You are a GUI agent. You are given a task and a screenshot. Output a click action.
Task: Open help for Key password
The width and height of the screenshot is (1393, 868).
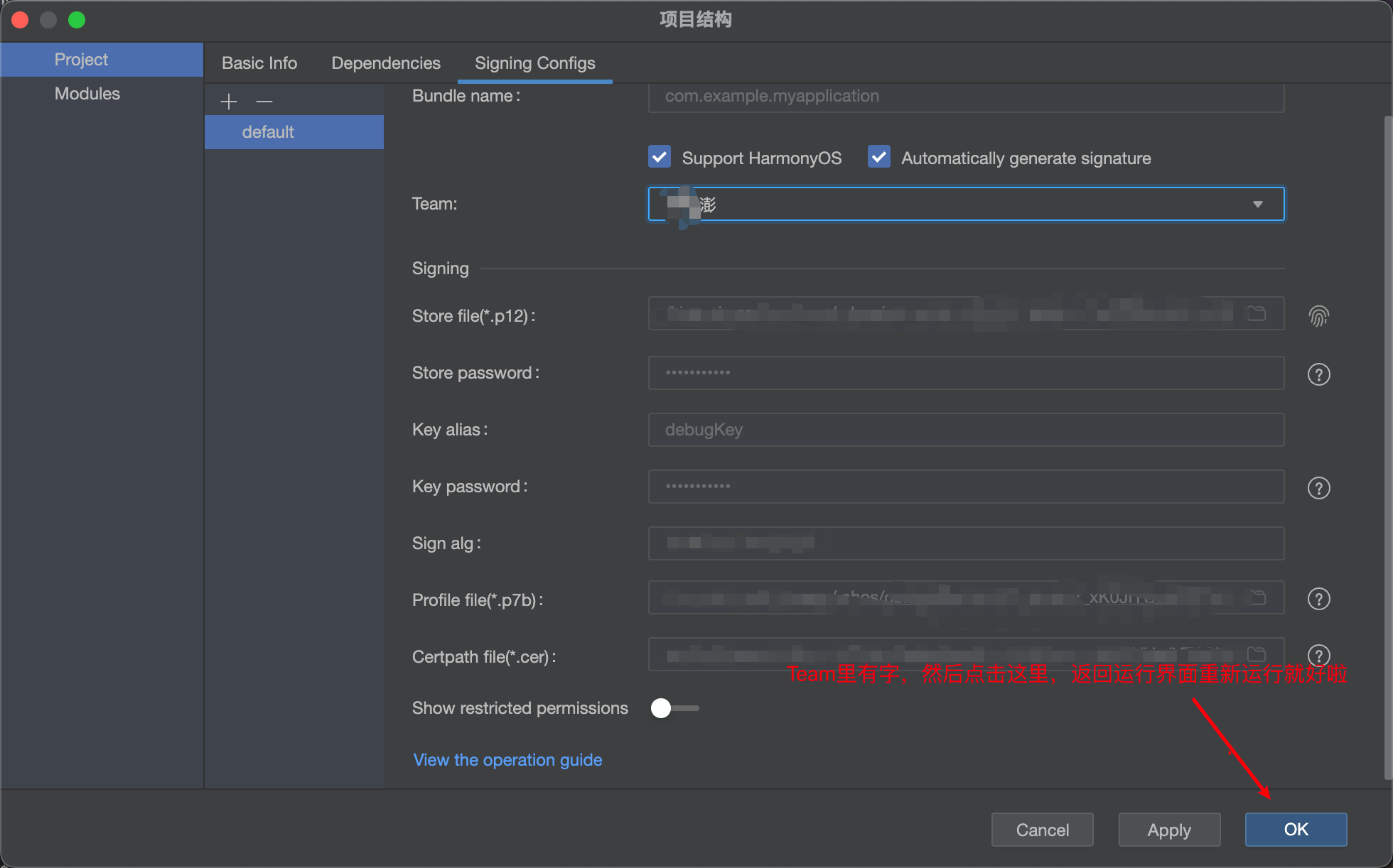tap(1319, 488)
